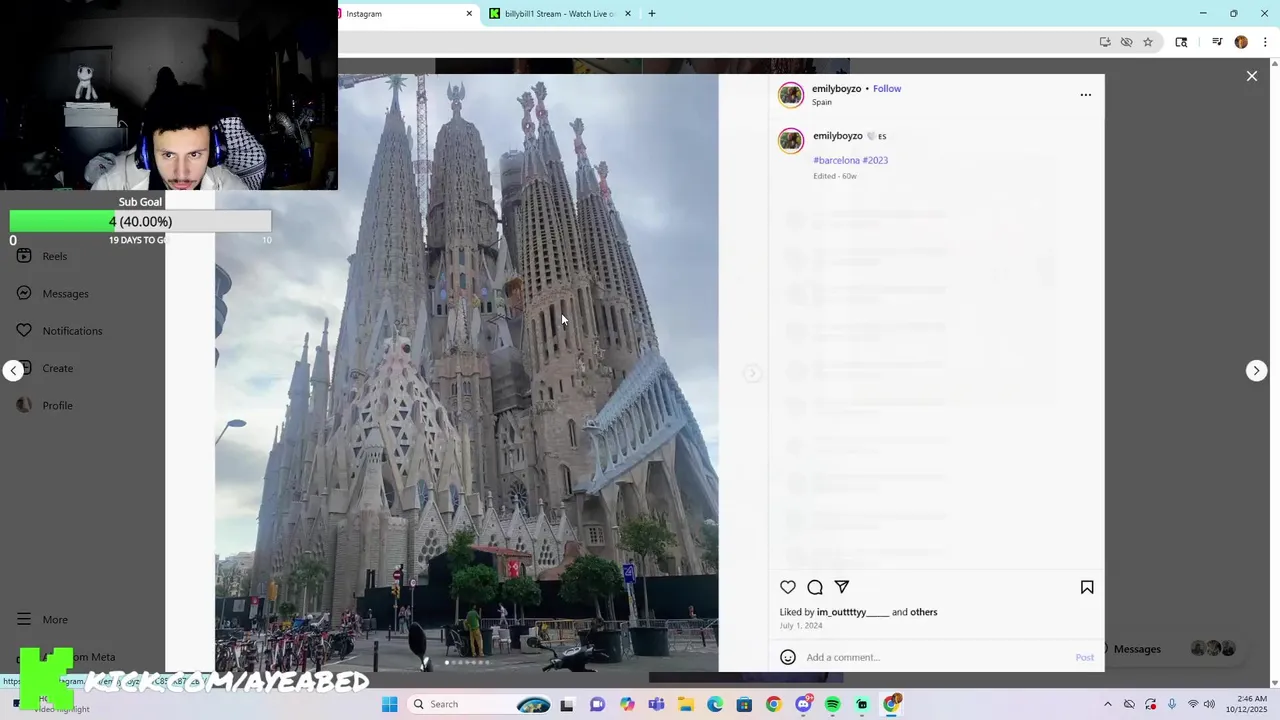This screenshot has width=1280, height=720.
Task: Open emoji picker in comment box
Action: click(788, 657)
